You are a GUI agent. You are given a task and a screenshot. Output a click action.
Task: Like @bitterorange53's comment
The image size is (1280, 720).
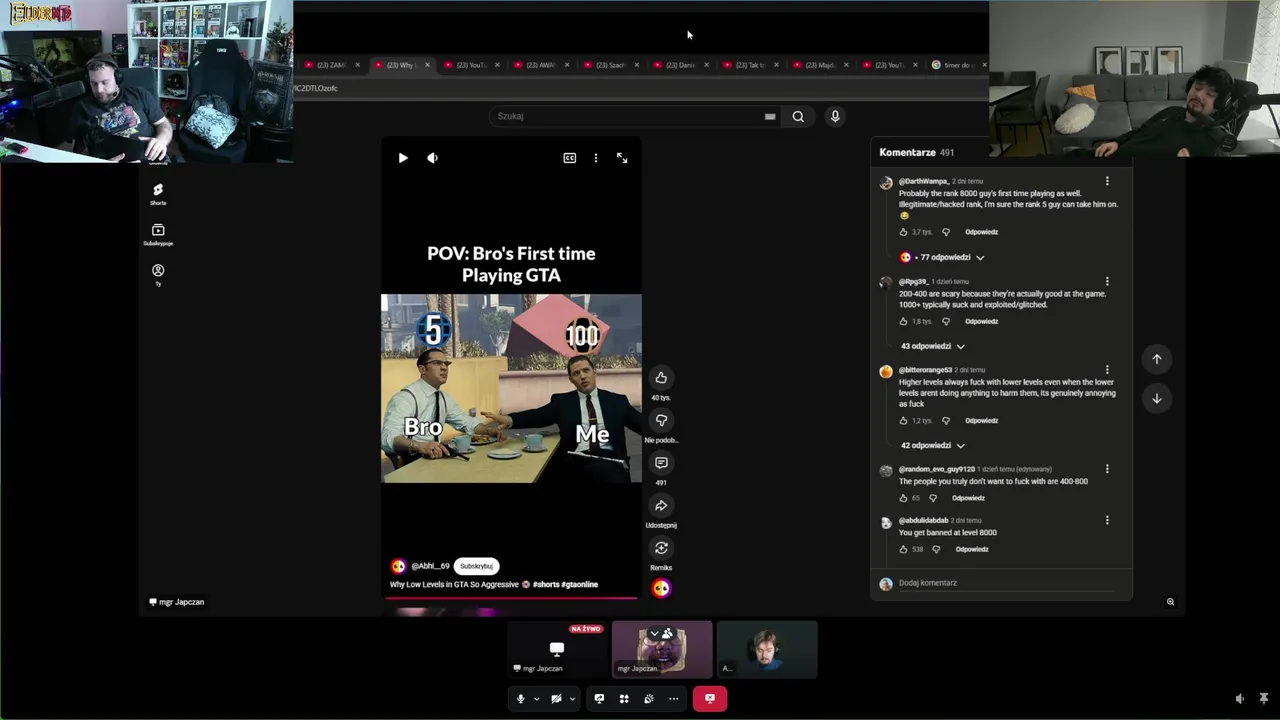click(x=903, y=420)
